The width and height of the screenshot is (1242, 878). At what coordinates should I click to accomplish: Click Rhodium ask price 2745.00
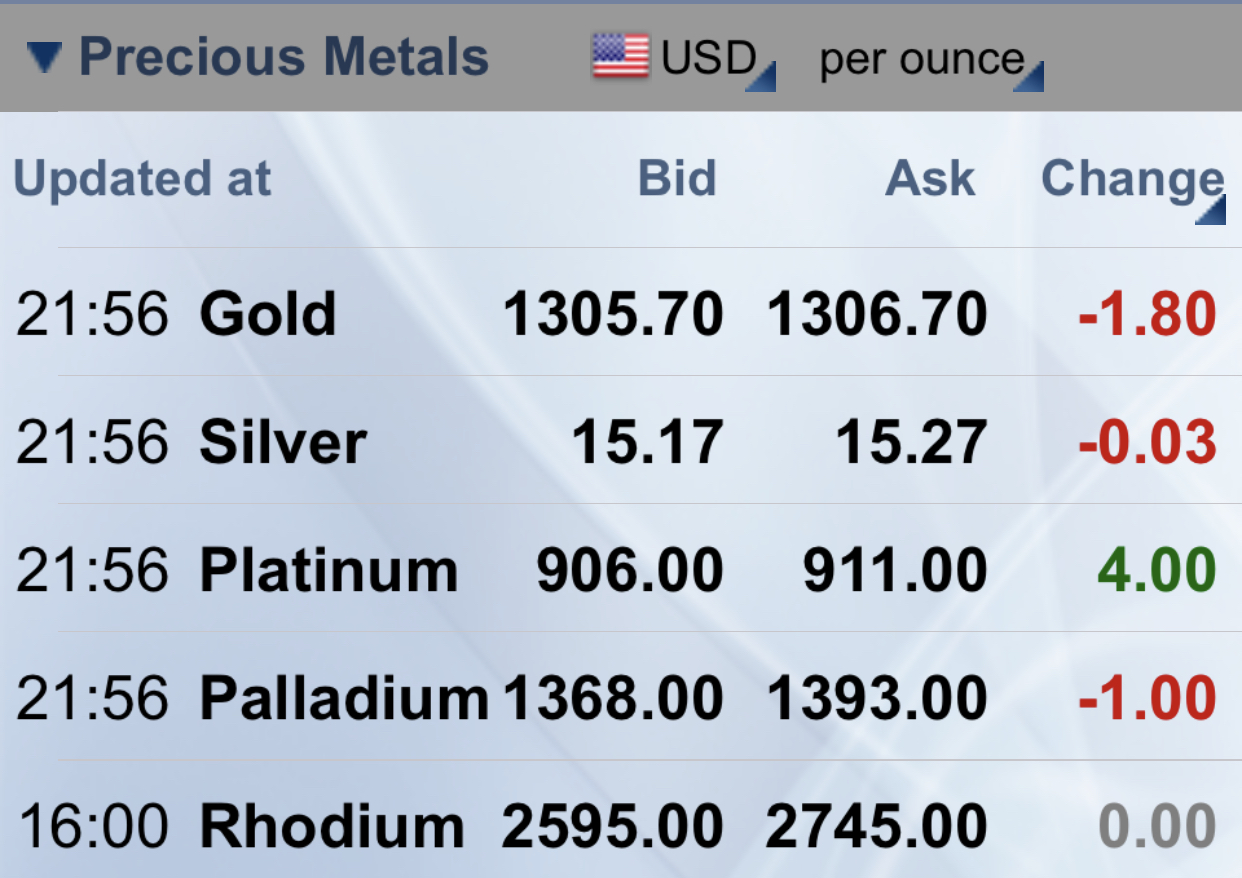click(877, 826)
